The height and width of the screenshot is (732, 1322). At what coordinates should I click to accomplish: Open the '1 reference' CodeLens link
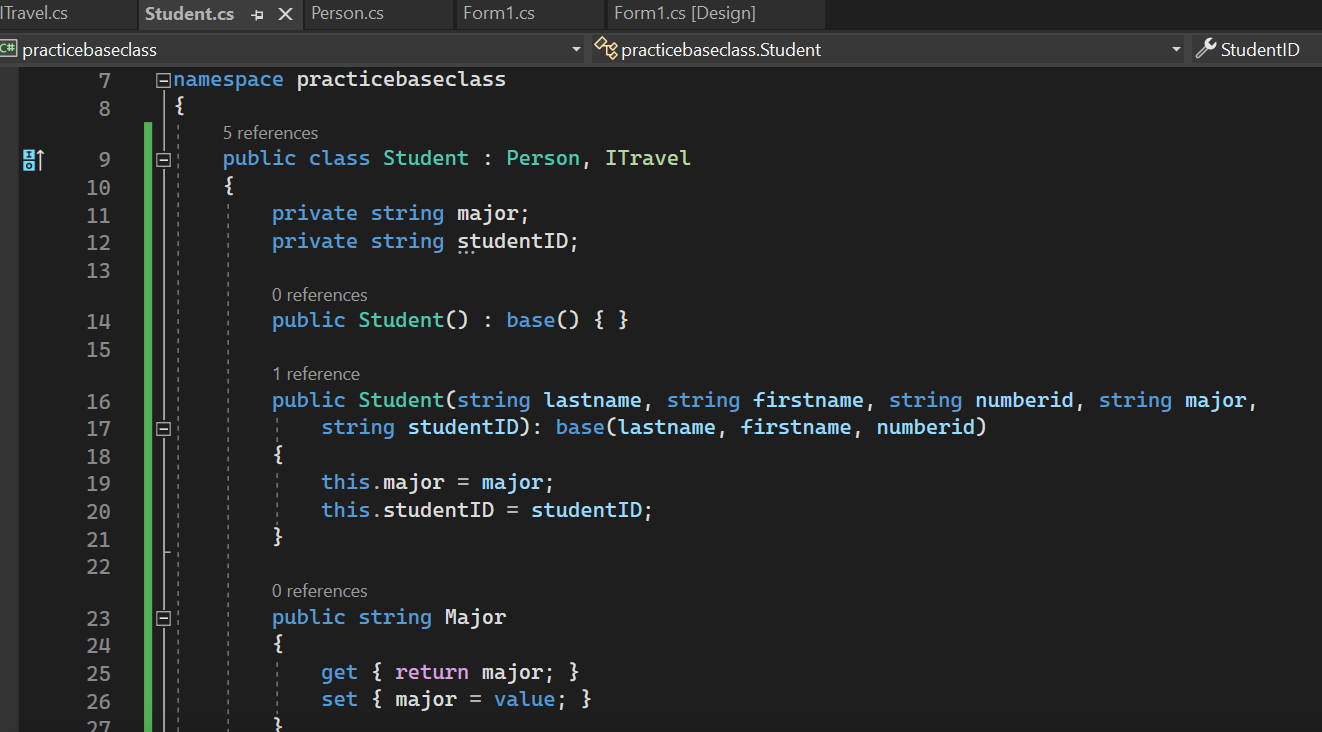coord(316,374)
